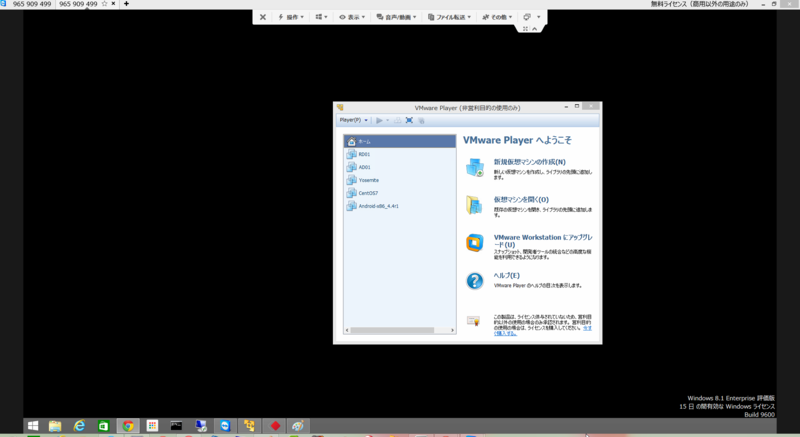800x437 pixels.
Task: Click the open virtual machine folder icon
Action: (474, 204)
